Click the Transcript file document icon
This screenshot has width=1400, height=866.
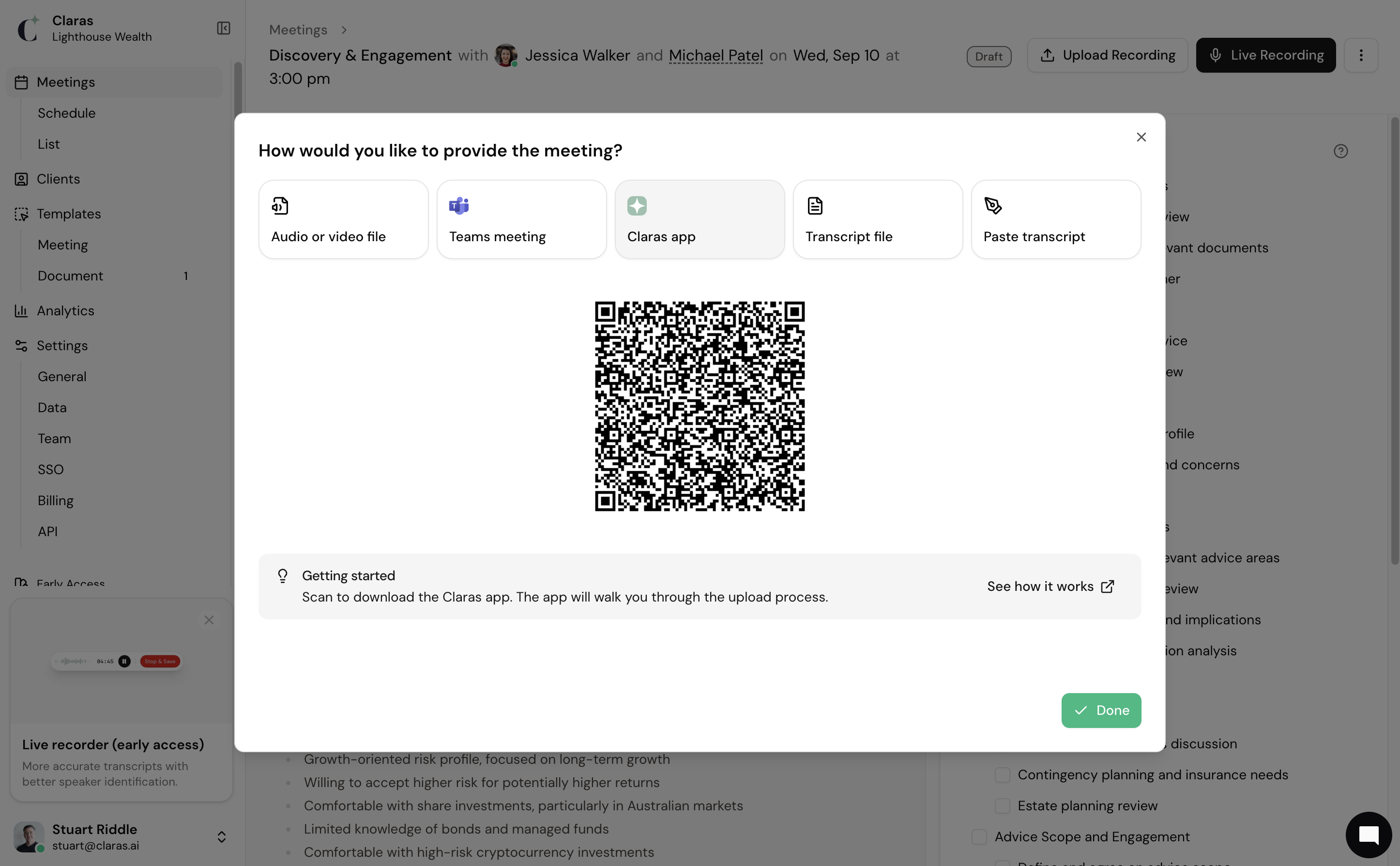pyautogui.click(x=814, y=206)
